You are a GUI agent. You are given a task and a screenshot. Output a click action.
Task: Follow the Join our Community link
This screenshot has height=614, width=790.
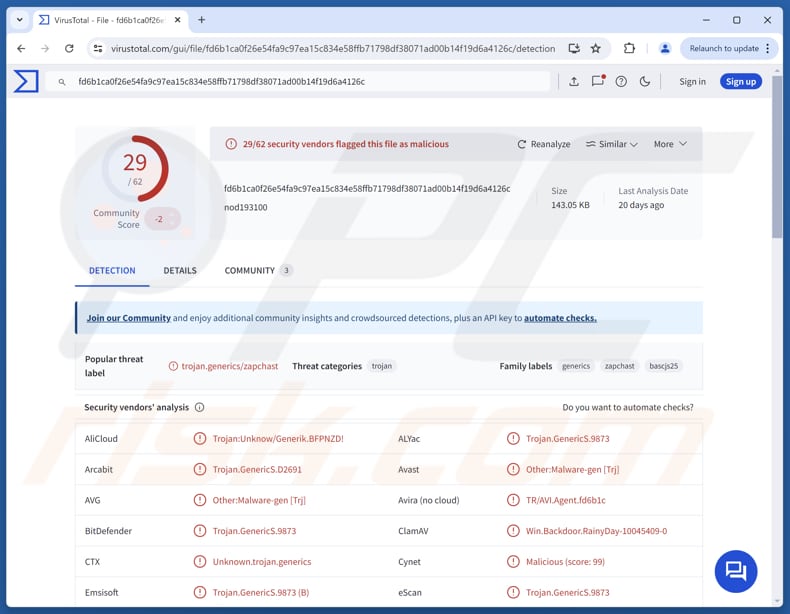pos(128,318)
